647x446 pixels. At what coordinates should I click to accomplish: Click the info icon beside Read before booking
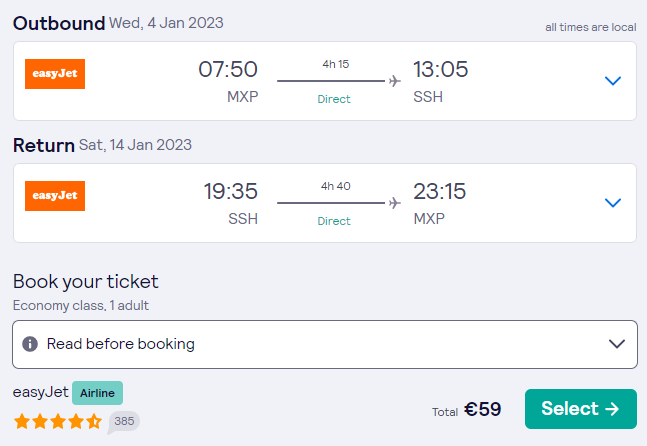tap(30, 344)
